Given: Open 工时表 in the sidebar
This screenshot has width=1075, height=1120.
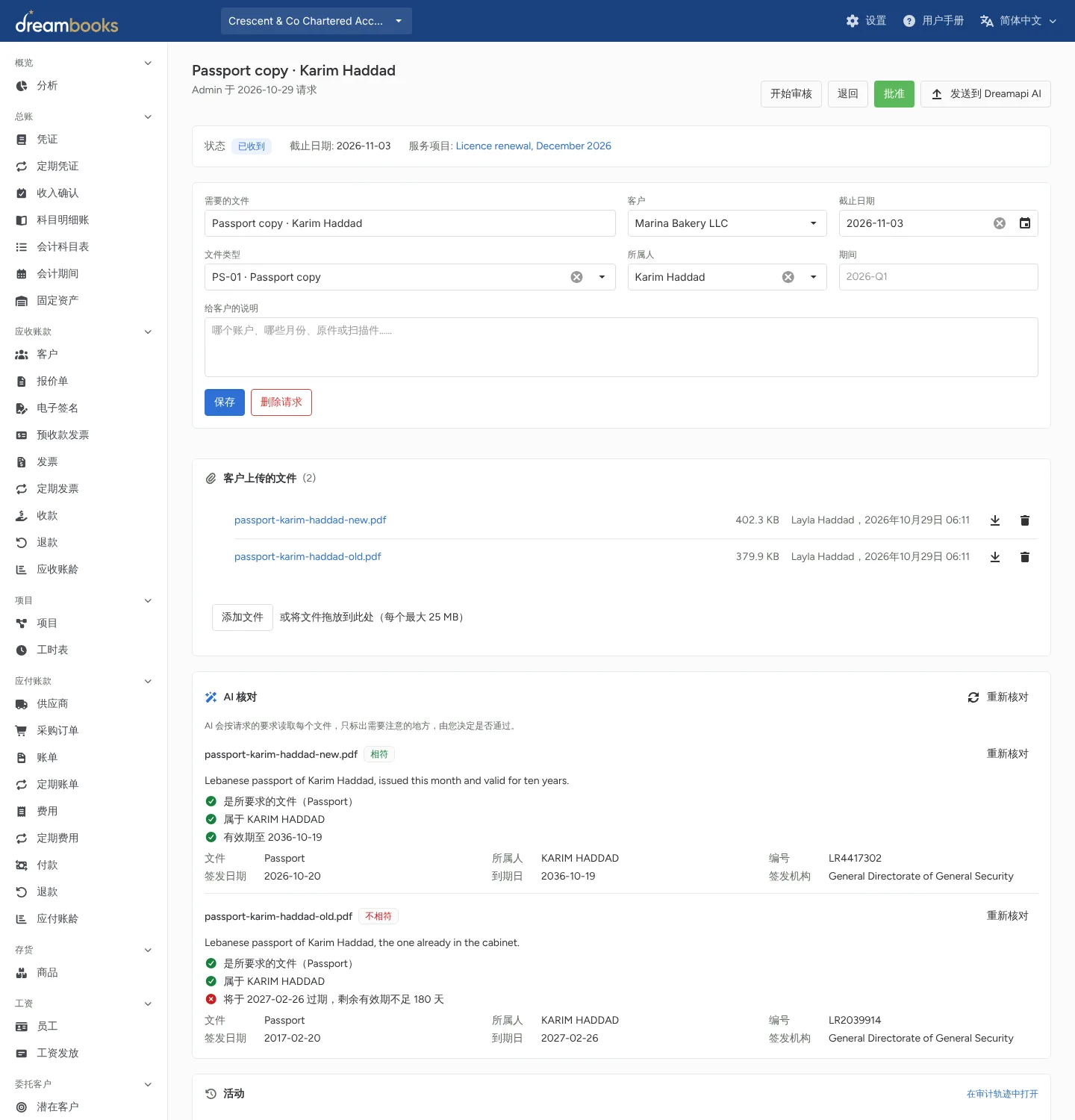Looking at the screenshot, I should 84,650.
